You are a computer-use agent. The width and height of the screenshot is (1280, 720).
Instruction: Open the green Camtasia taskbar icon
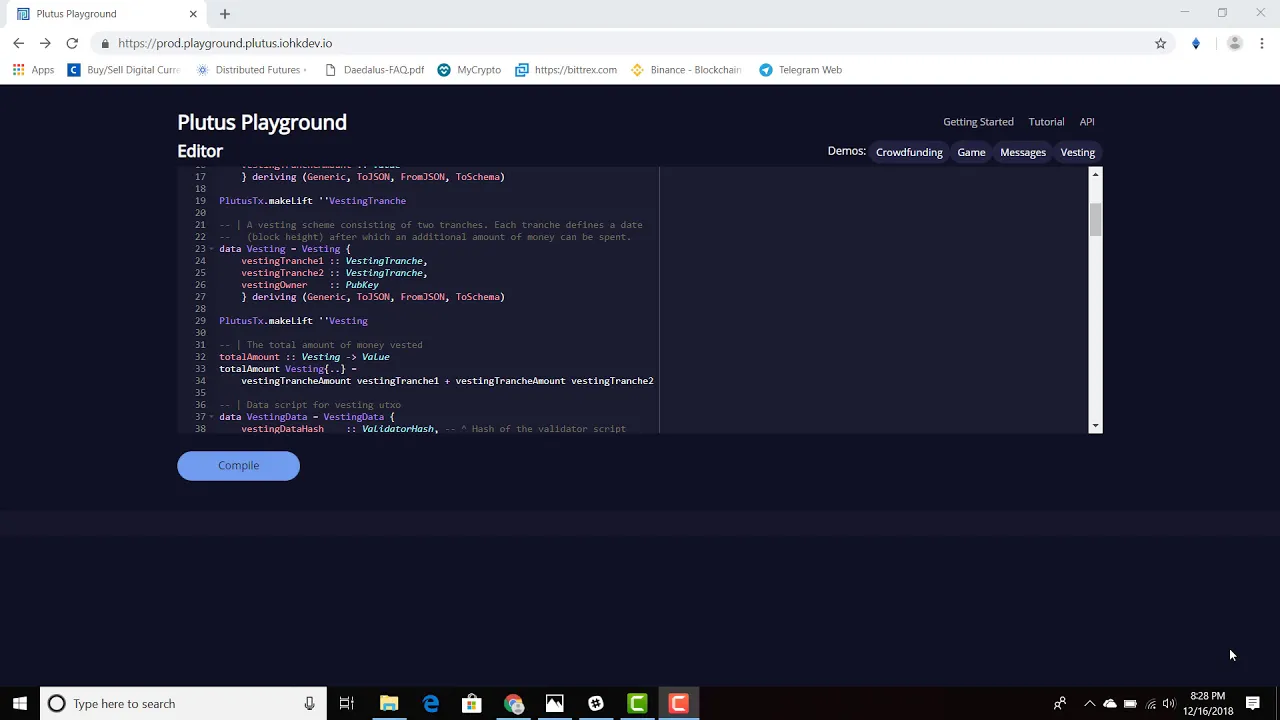pos(637,703)
